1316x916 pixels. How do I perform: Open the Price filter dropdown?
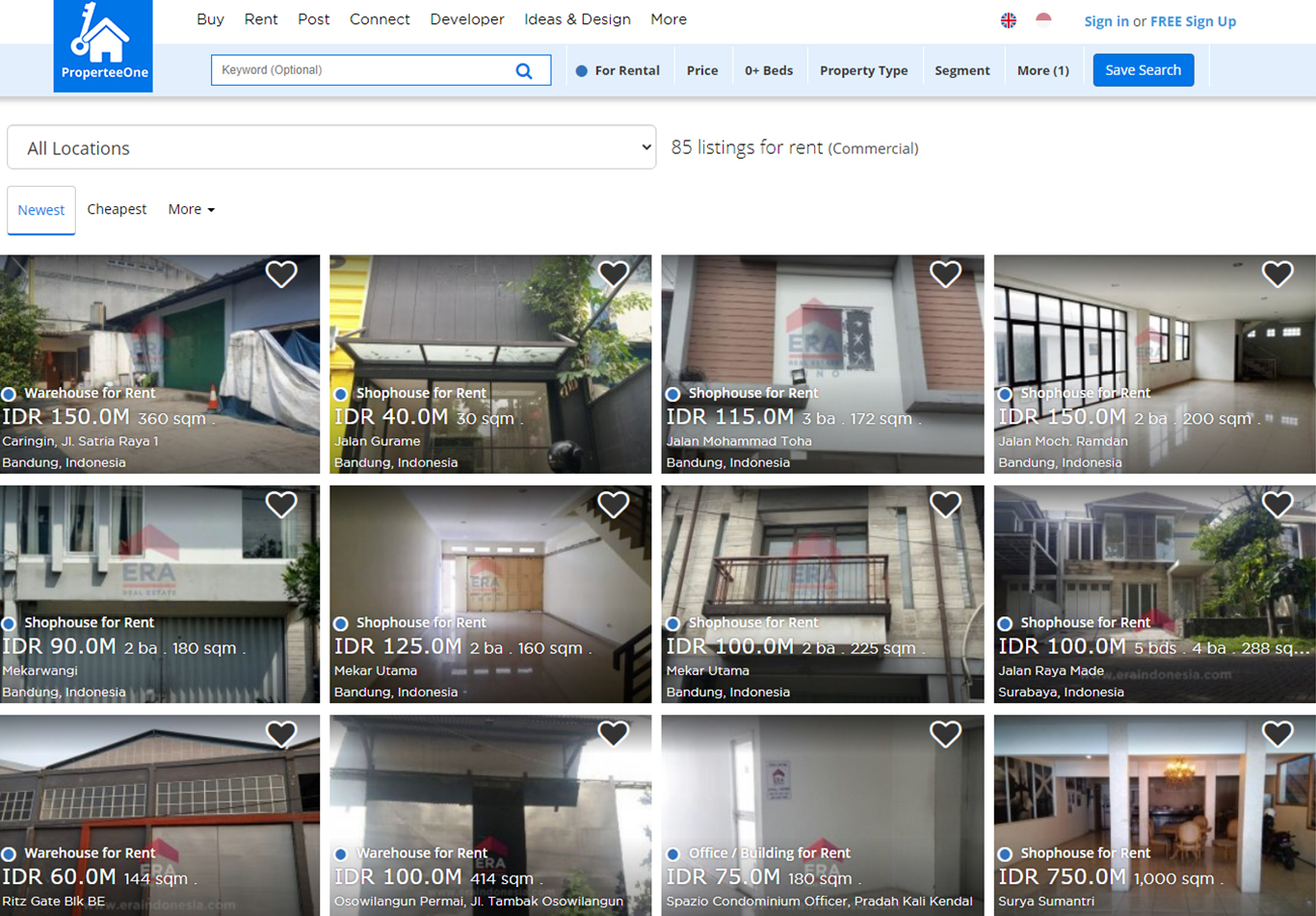tap(702, 70)
